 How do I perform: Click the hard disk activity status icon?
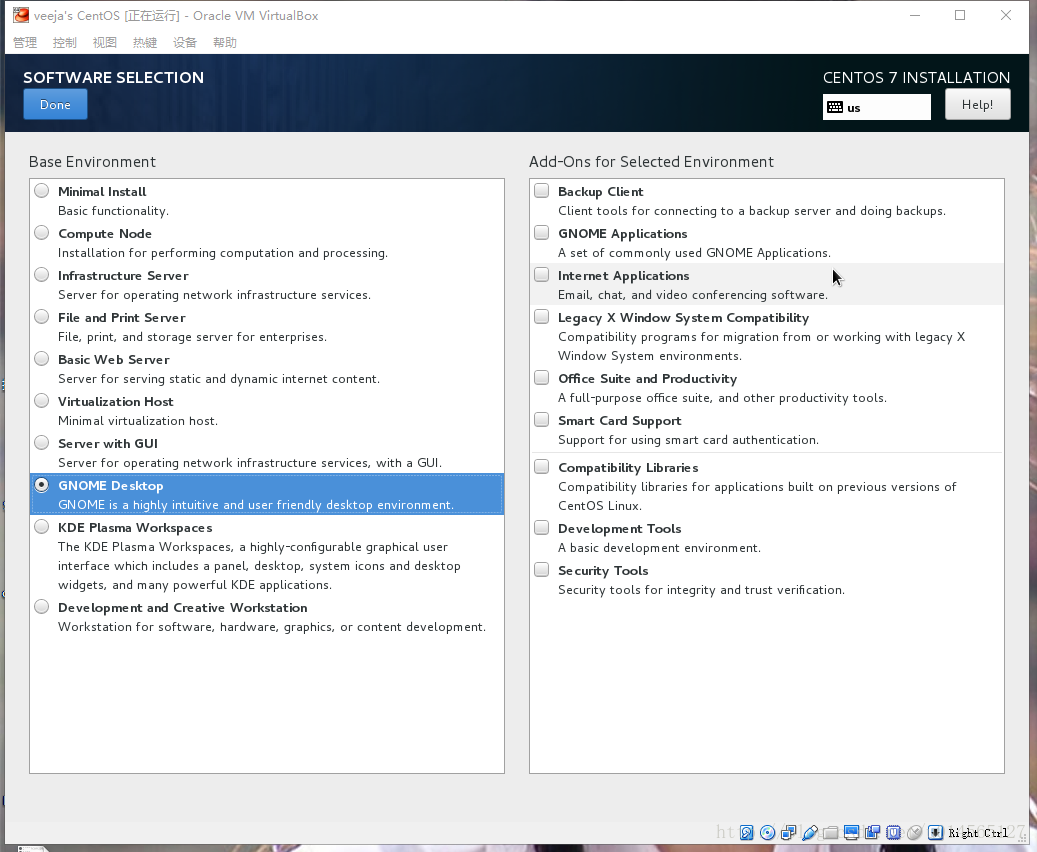[x=747, y=833]
